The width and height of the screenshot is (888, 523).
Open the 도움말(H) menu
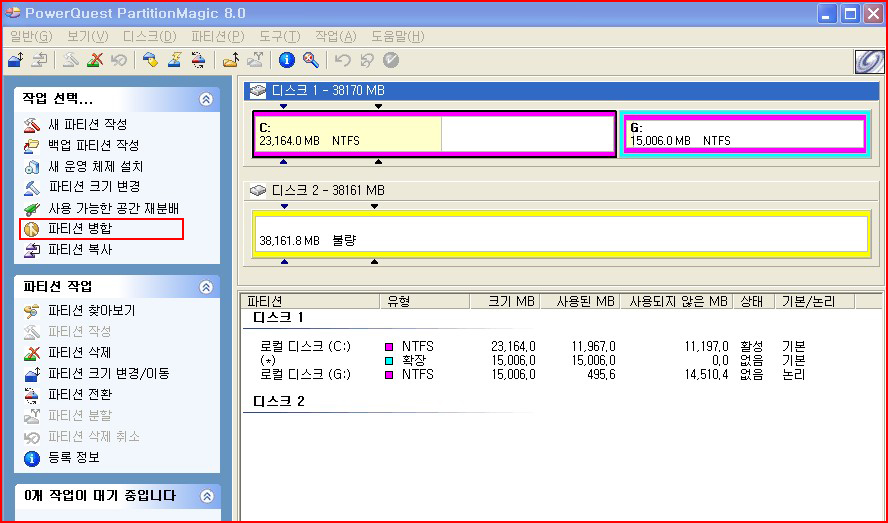click(x=398, y=36)
